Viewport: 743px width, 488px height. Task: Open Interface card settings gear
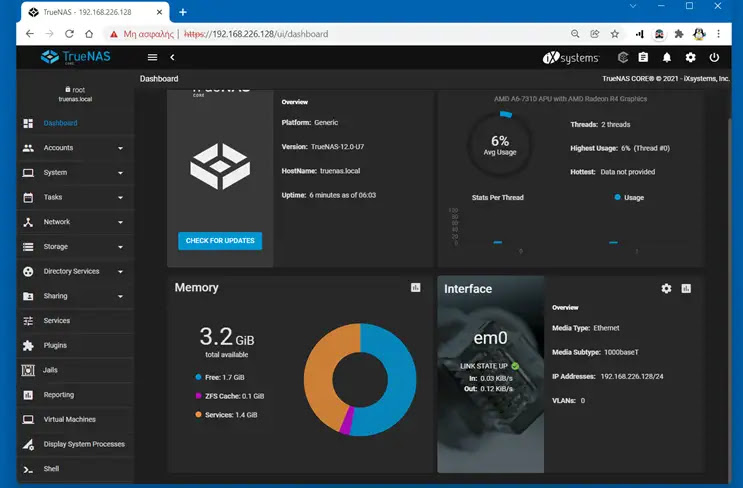pos(666,289)
